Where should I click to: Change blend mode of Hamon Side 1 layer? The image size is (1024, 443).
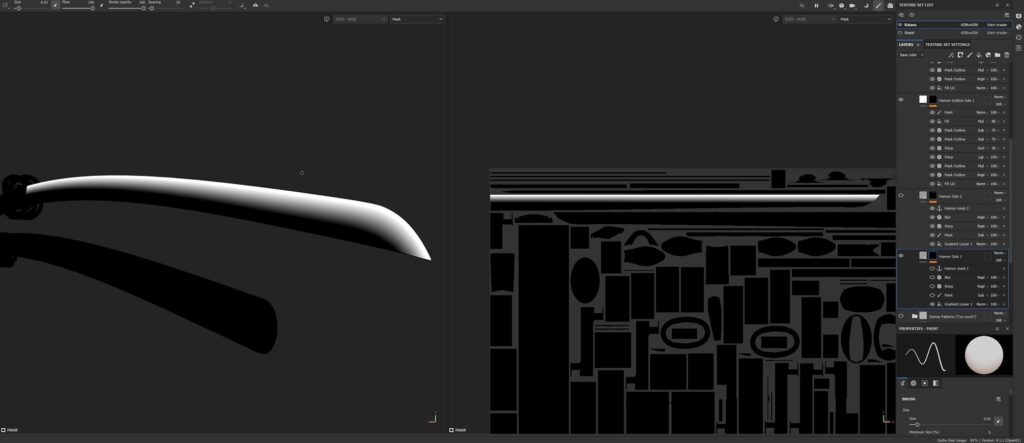pos(999,252)
